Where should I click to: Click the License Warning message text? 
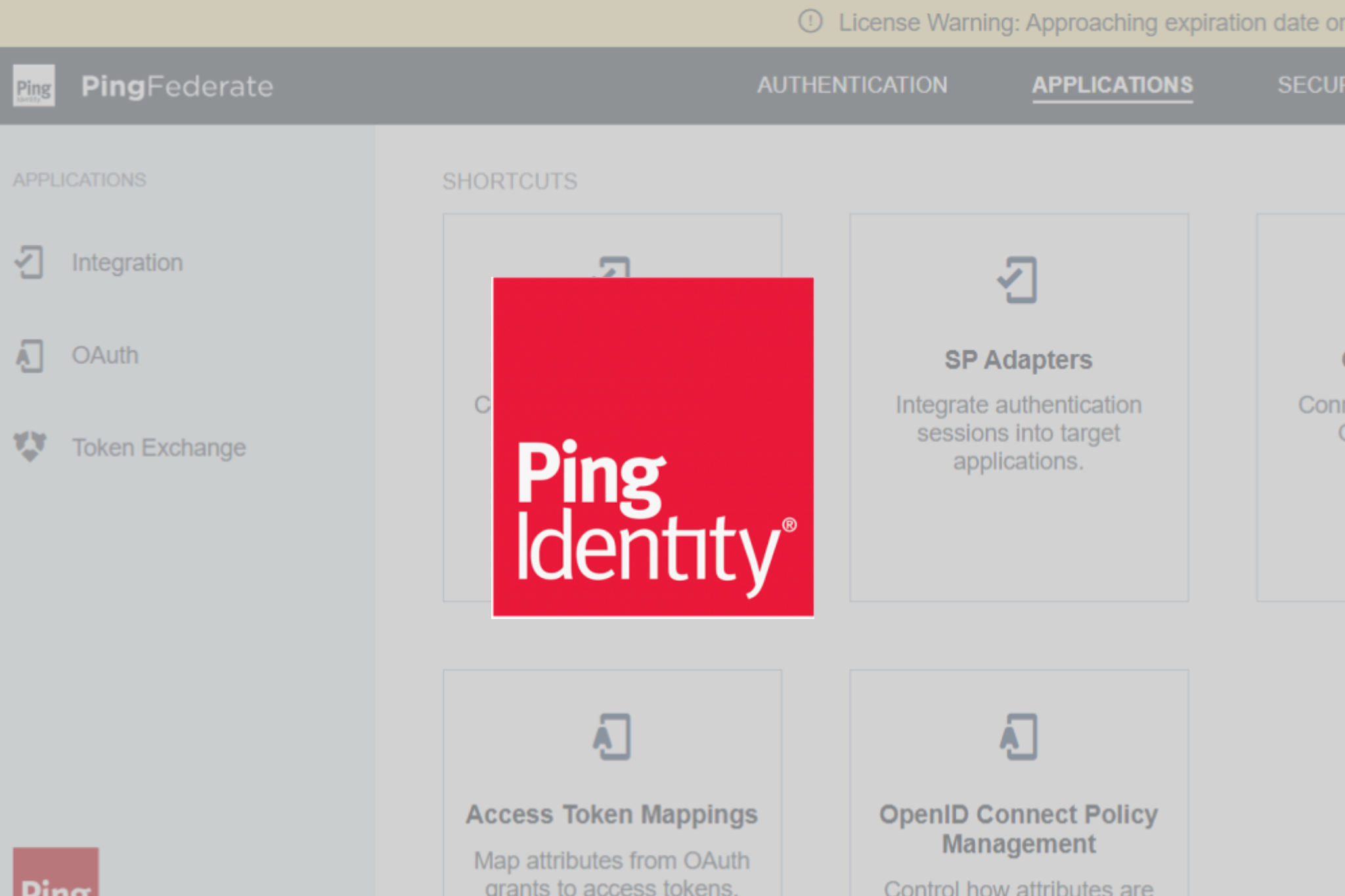tap(1090, 23)
